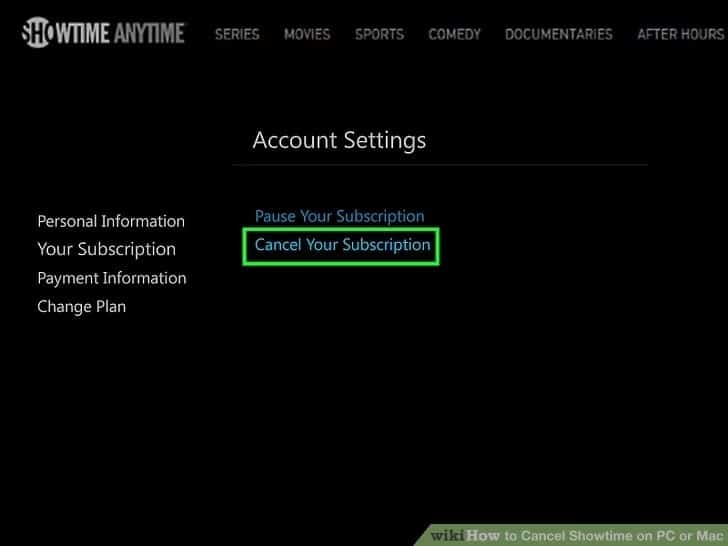The image size is (728, 546).
Task: Go to Sports category
Action: [x=379, y=34]
